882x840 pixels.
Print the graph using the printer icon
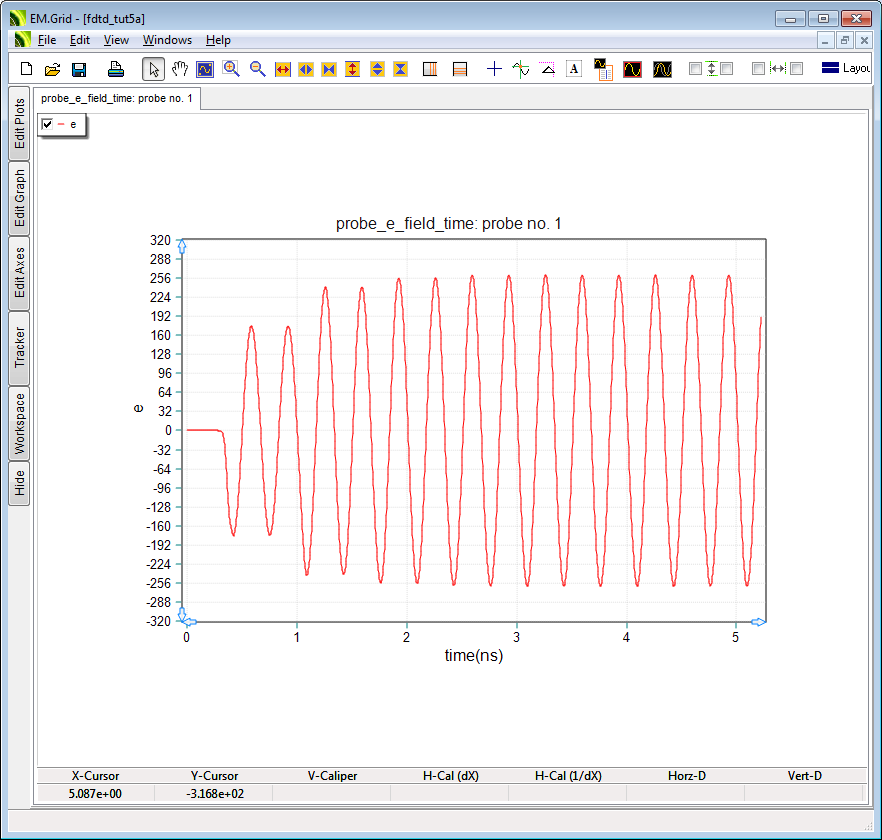pos(115,69)
